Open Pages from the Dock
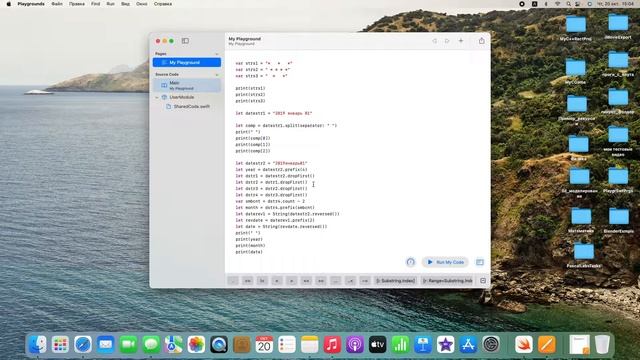The height and width of the screenshot is (360, 640). (x=547, y=345)
